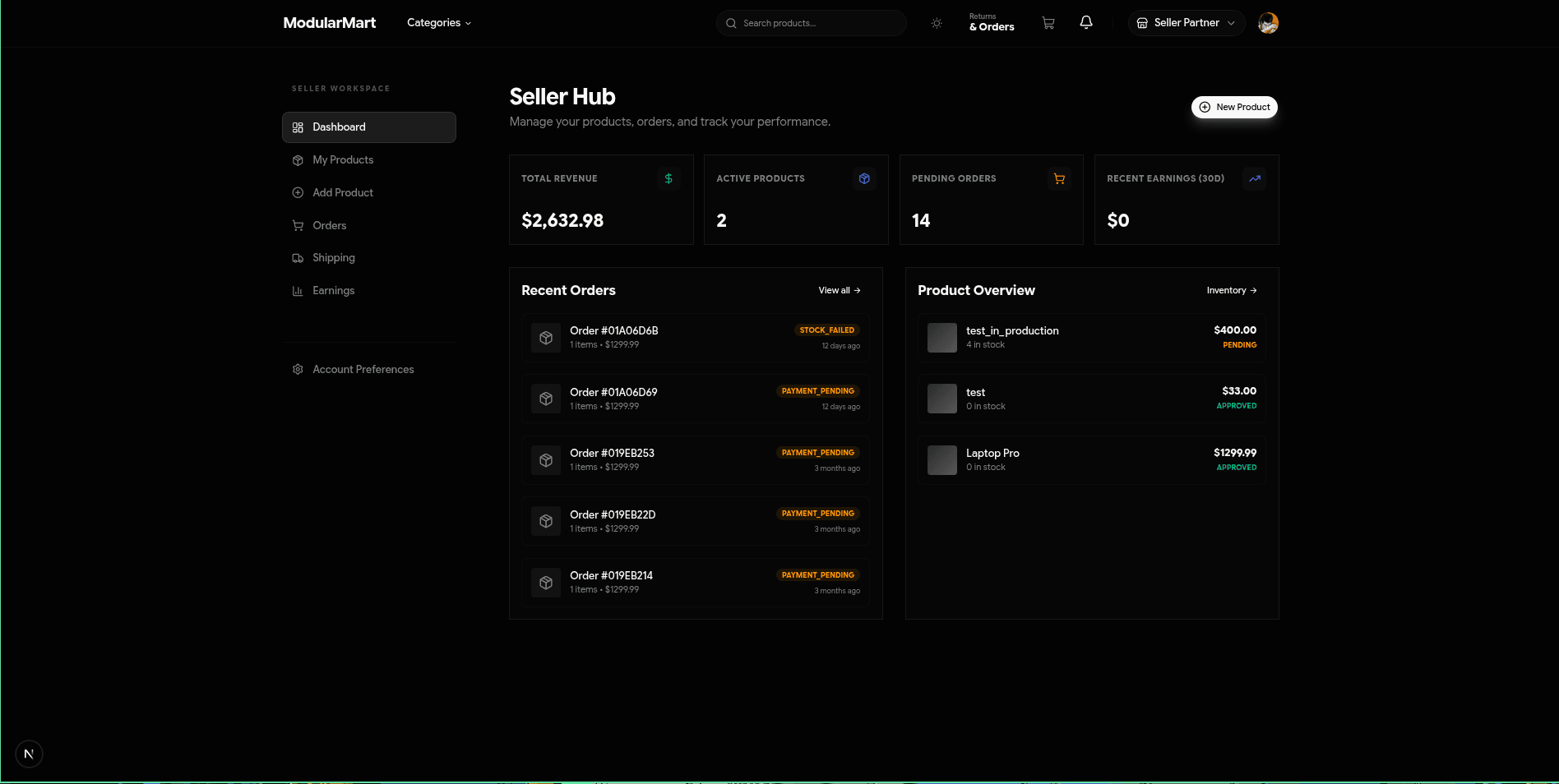
Task: Click the Pending Orders count 14
Action: [x=921, y=220]
